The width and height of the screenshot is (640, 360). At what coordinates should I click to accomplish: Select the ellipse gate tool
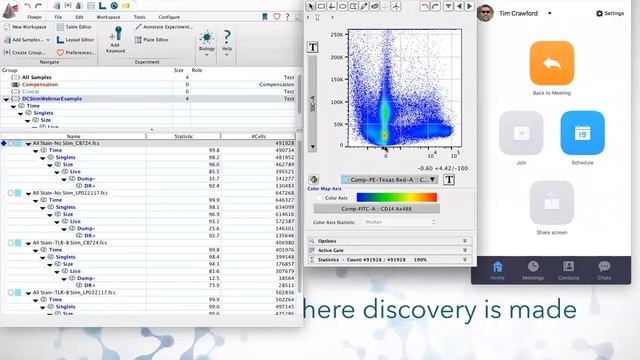tap(342, 6)
